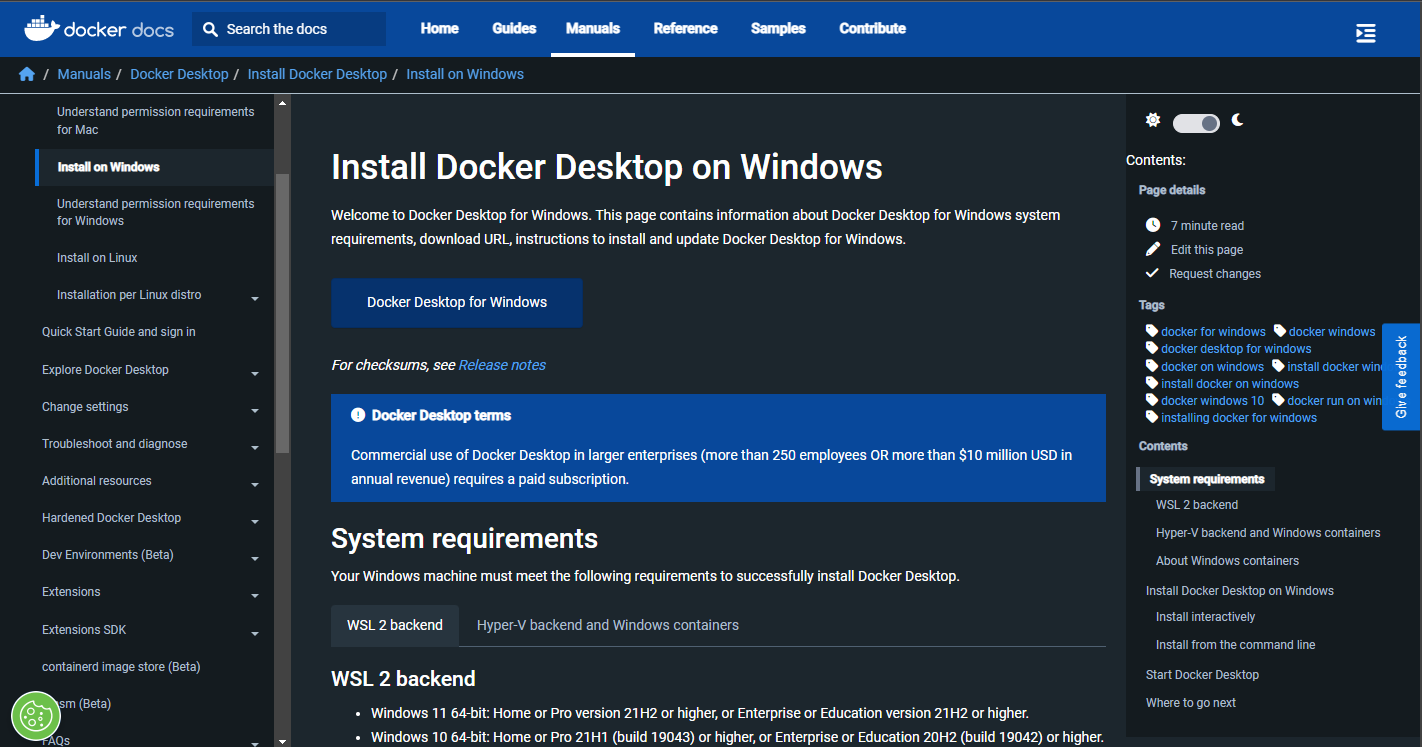
Task: Click the pencil icon beside Edit this page
Action: coord(1153,249)
